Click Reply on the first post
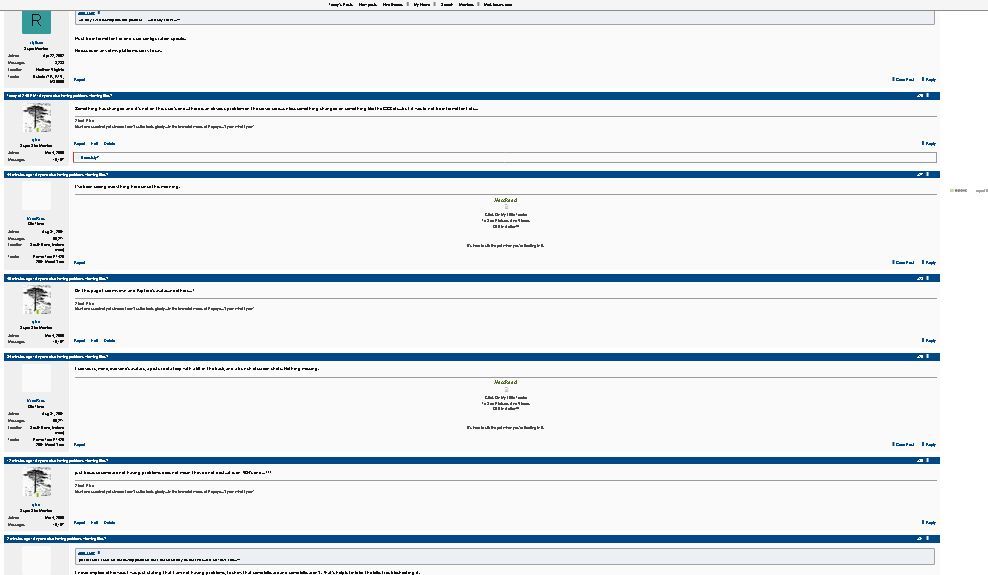 [929, 79]
